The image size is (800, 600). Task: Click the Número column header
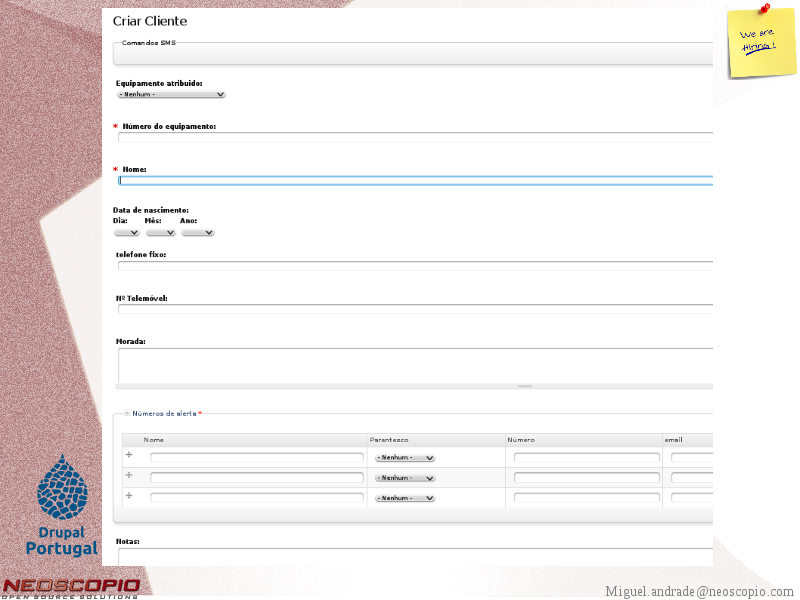pos(521,440)
